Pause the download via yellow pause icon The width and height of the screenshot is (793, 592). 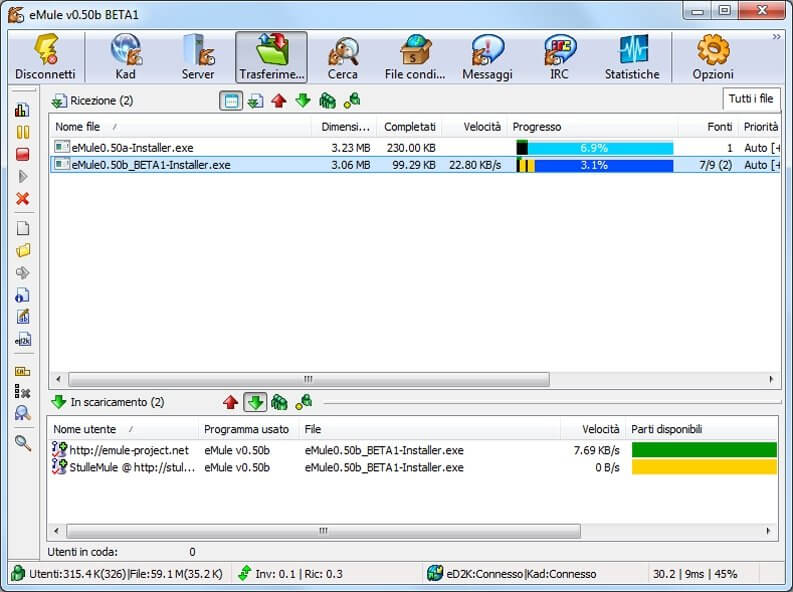(22, 132)
